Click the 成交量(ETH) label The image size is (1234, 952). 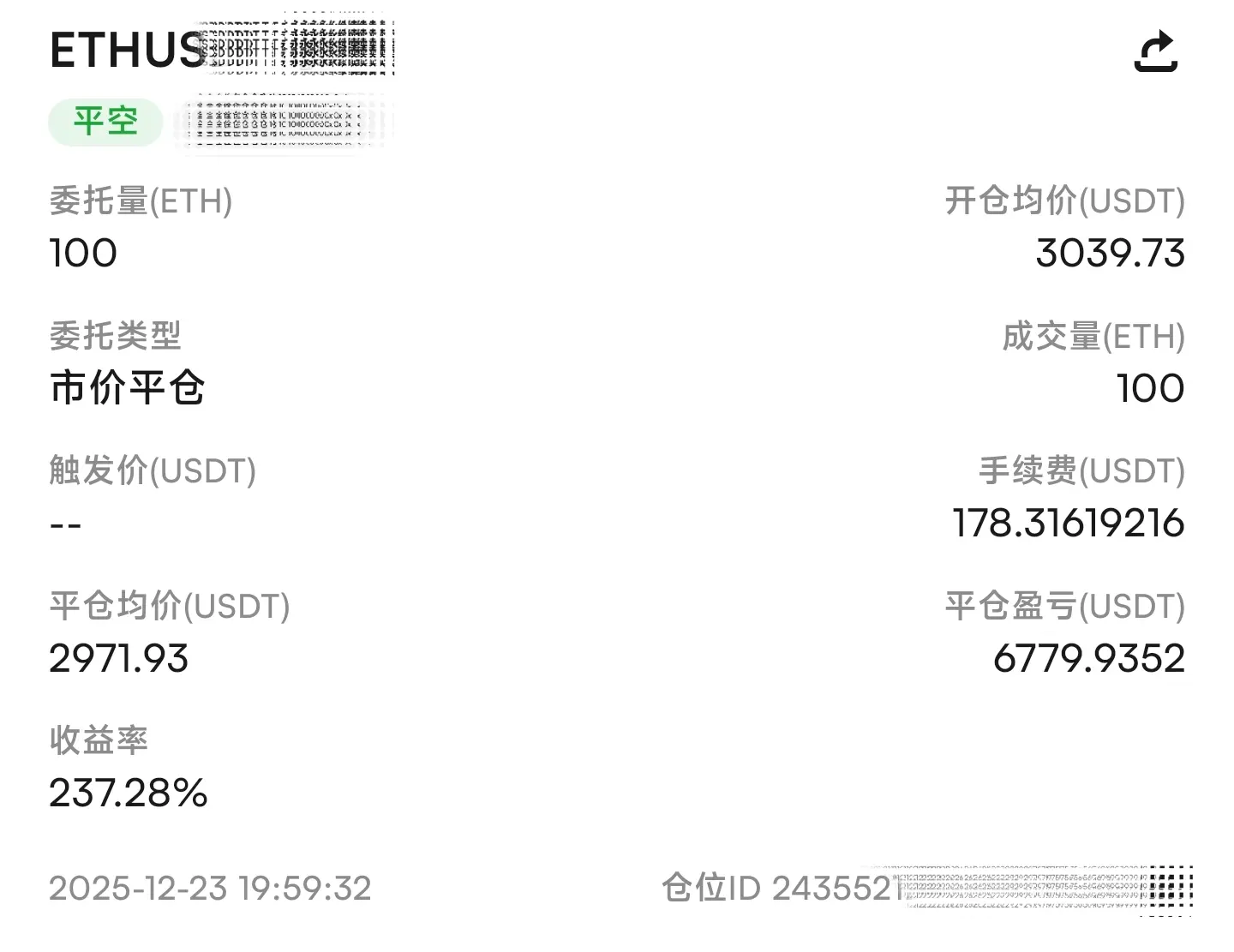tap(1093, 336)
